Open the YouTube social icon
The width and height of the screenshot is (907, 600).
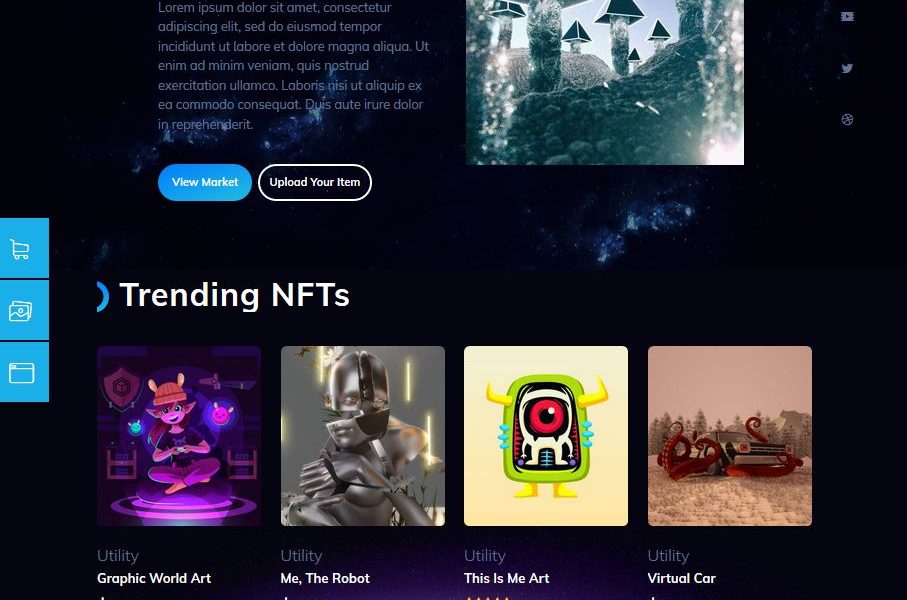click(x=847, y=17)
